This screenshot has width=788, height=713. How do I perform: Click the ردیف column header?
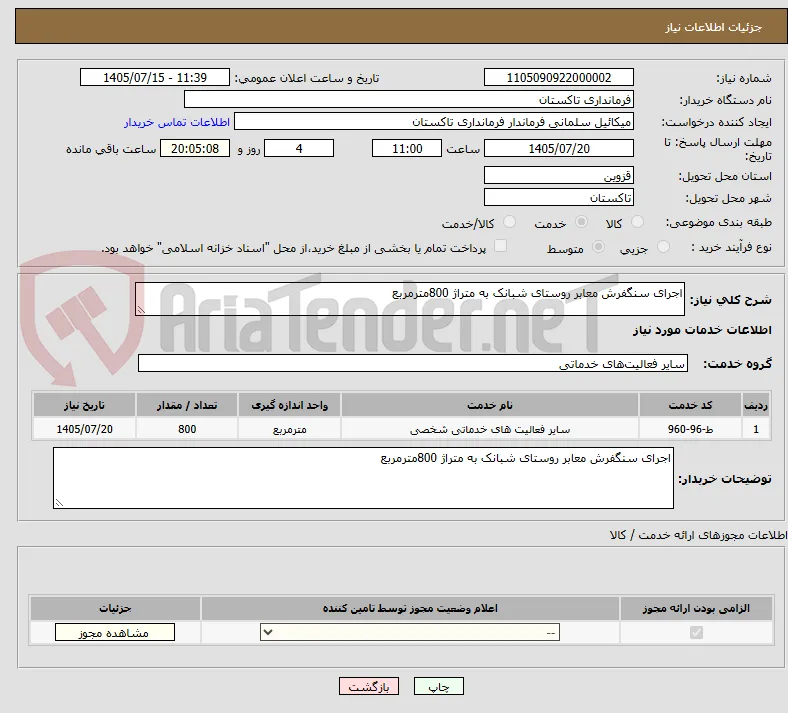pyautogui.click(x=756, y=405)
